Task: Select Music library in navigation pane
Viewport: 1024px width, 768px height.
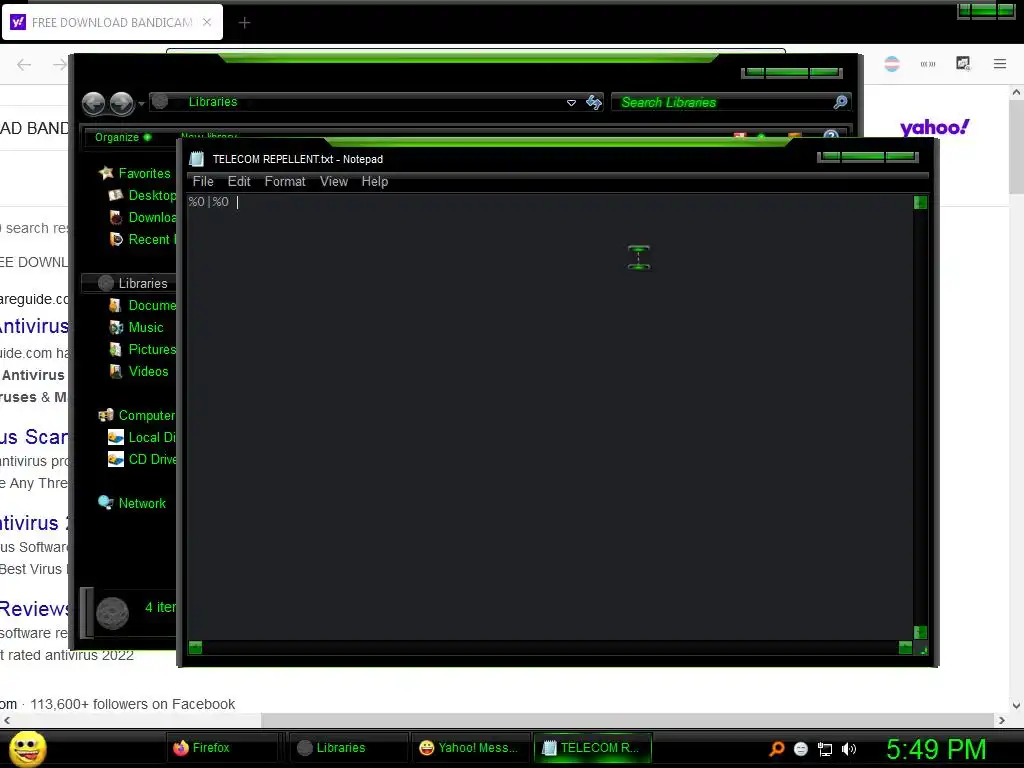Action: click(x=146, y=327)
